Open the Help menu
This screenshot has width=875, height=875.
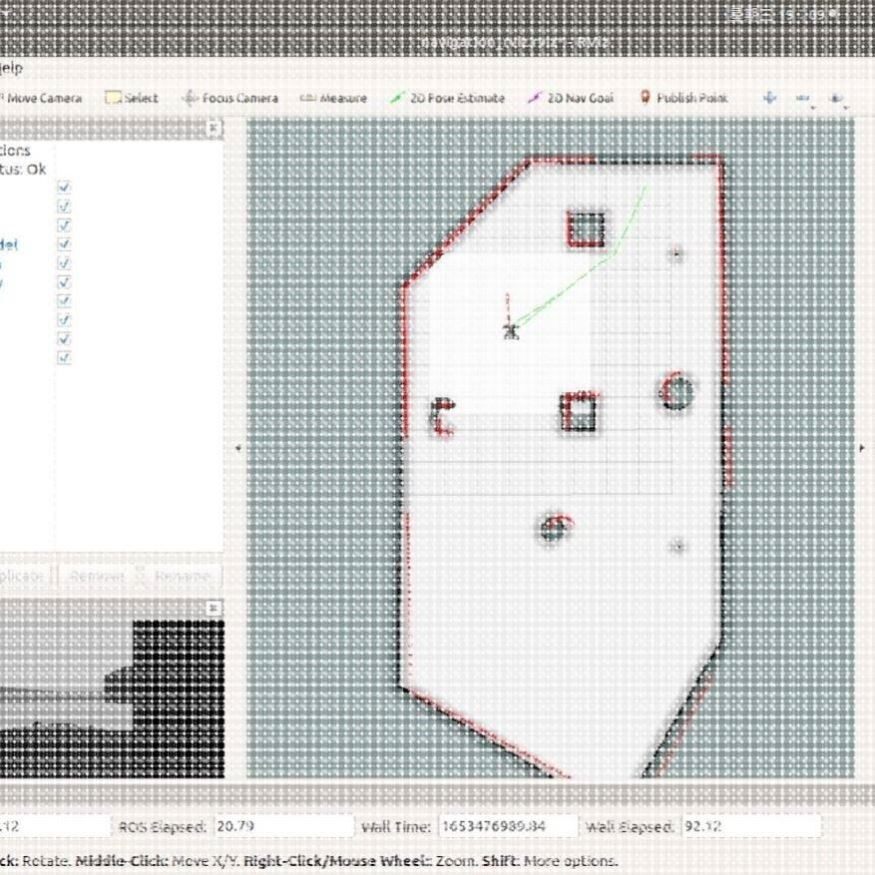pos(10,68)
